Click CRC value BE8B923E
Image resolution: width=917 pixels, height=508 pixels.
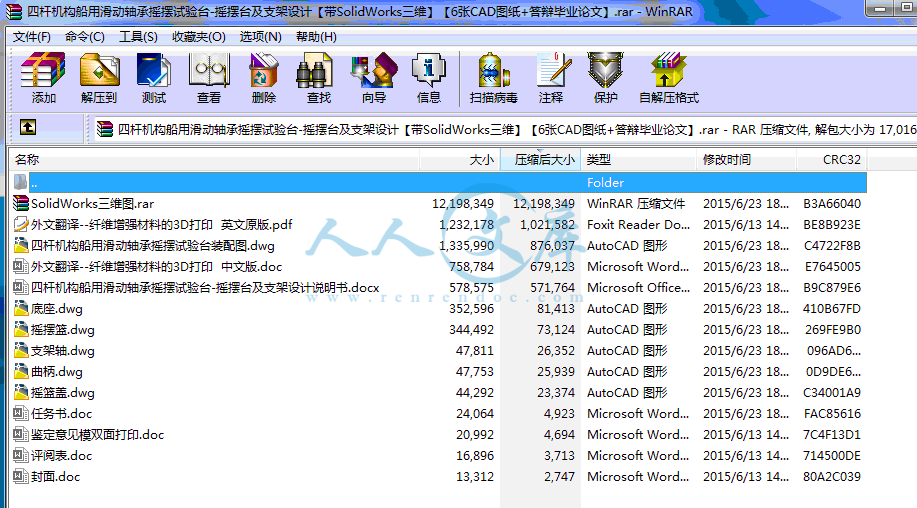pos(832,224)
